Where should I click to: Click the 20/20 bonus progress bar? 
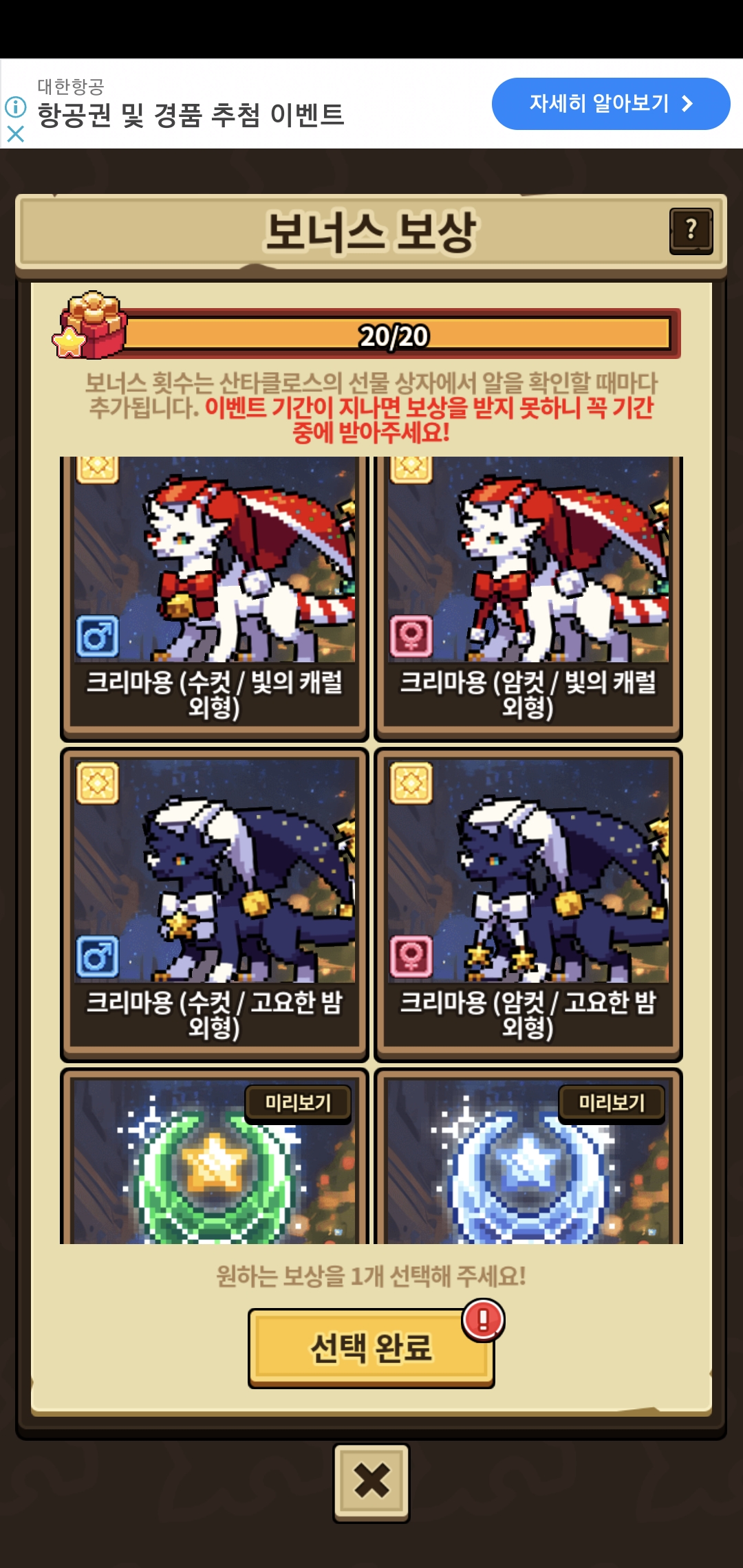click(x=394, y=334)
